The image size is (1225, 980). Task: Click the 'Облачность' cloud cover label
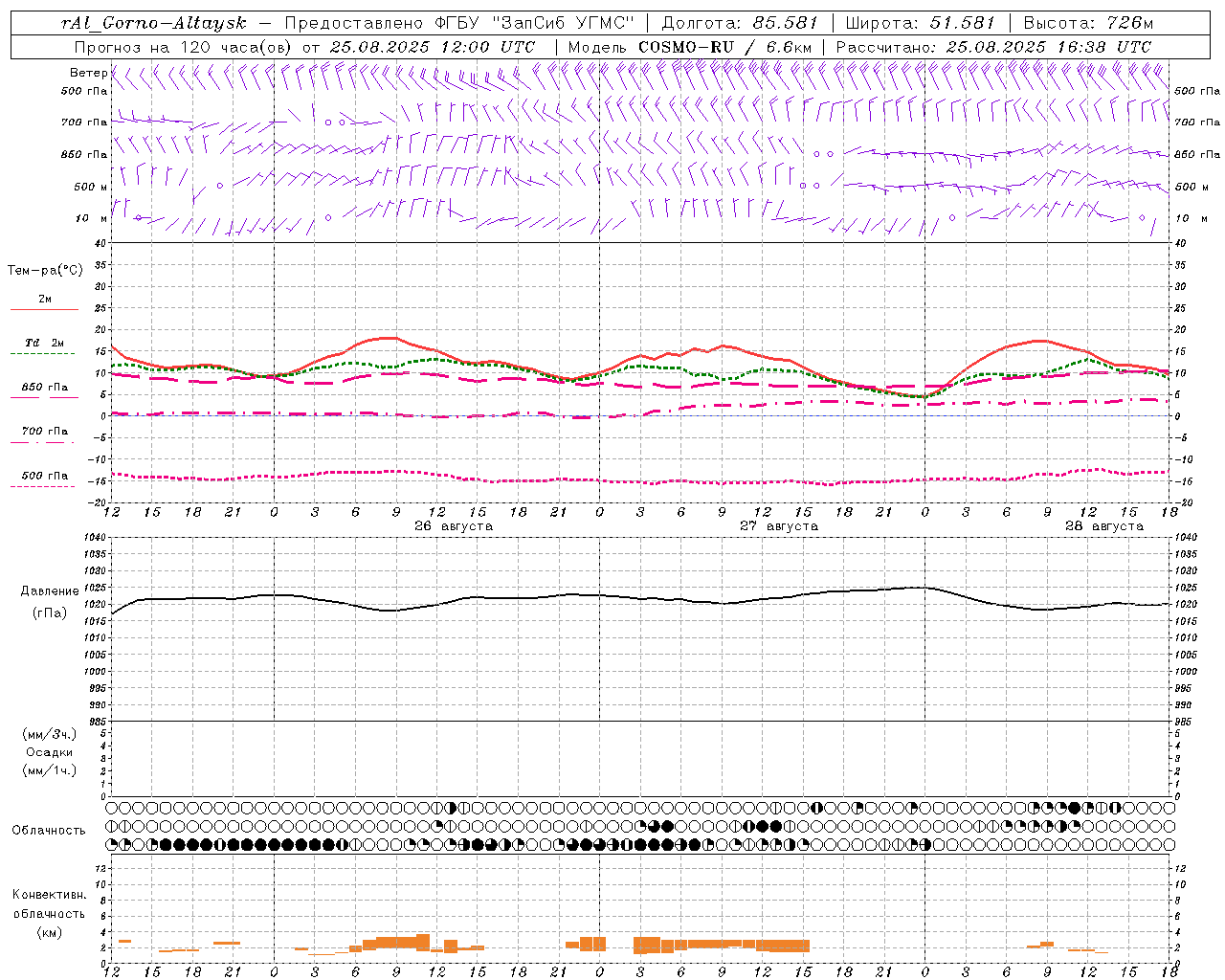(49, 831)
